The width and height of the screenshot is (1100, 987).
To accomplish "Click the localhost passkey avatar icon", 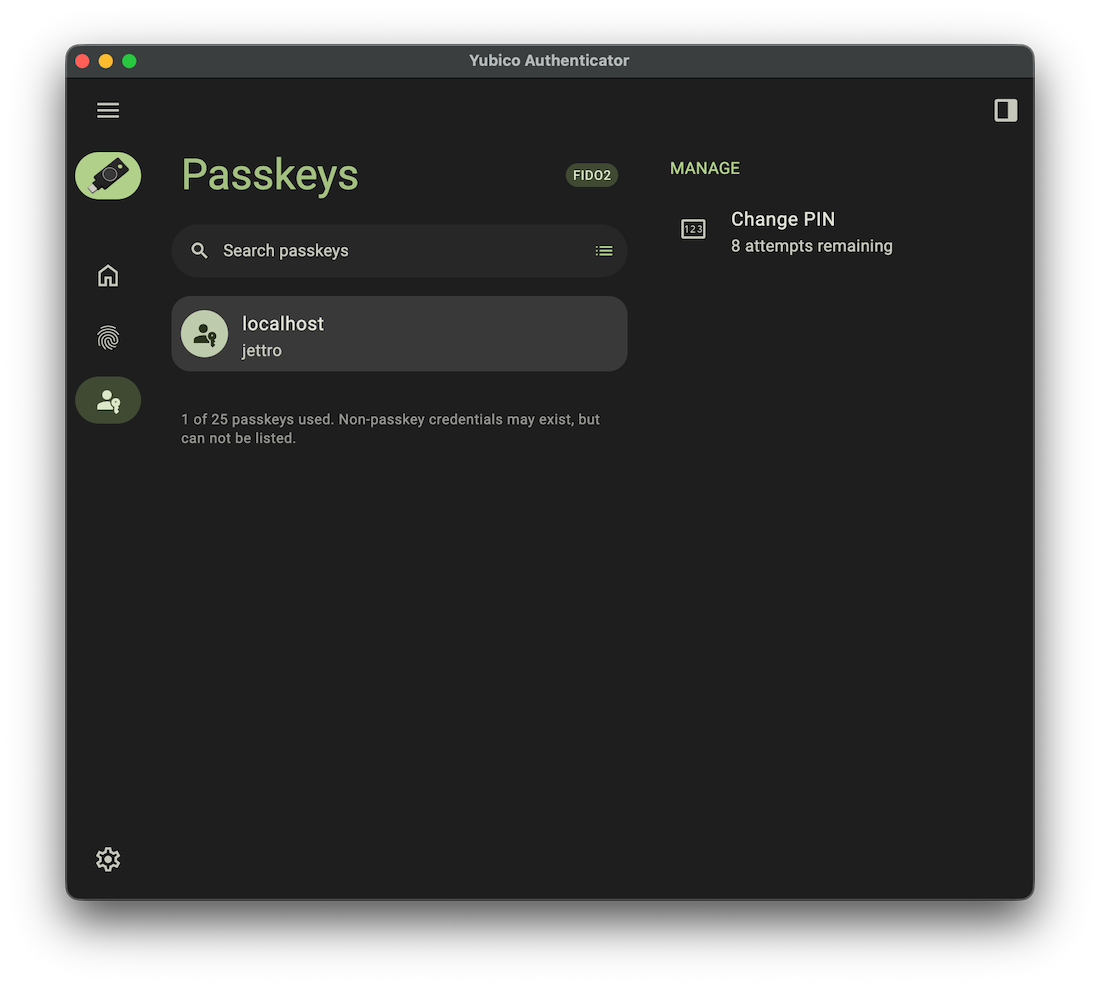I will pos(205,334).
